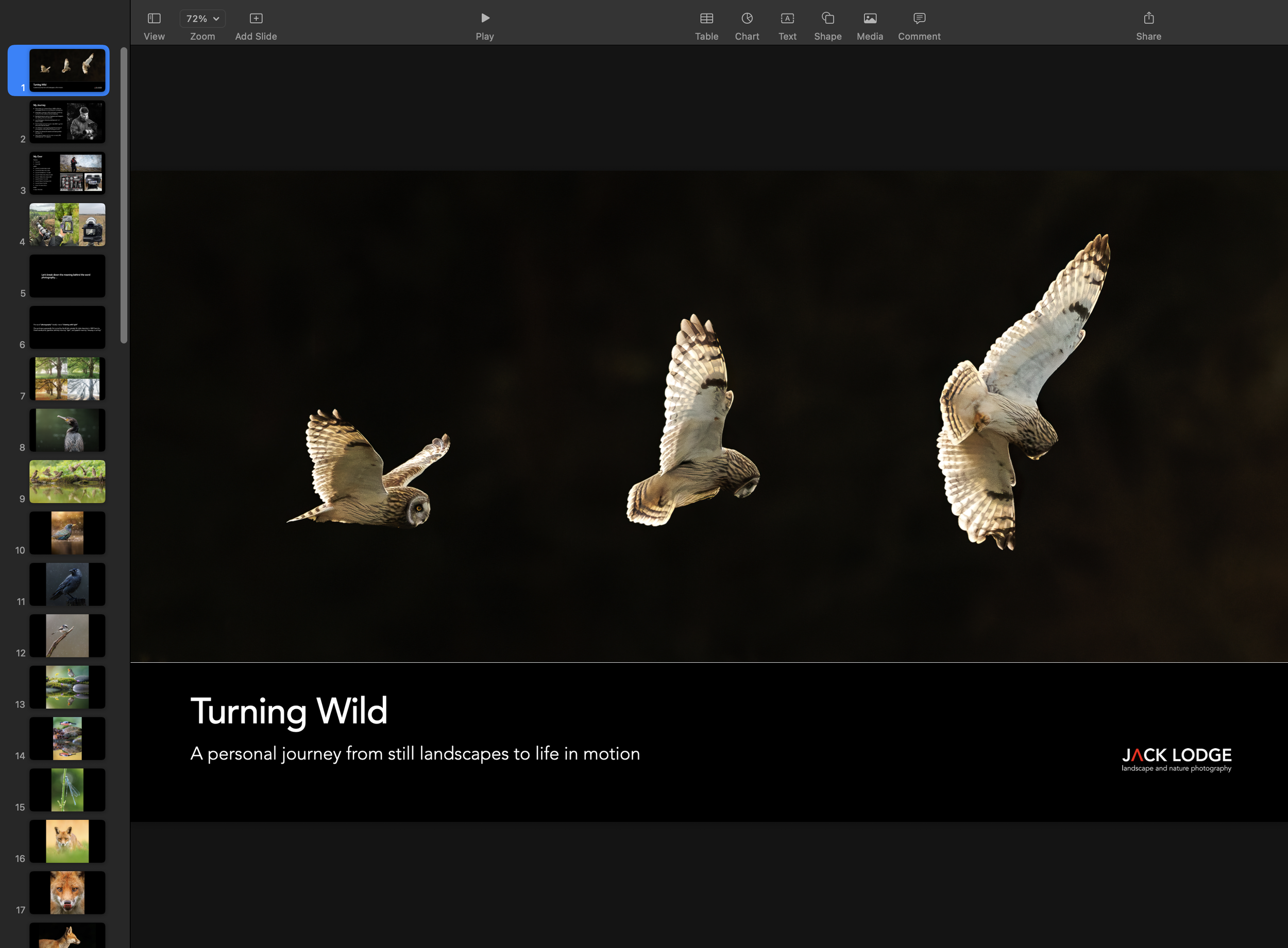Click the Turning Wild title text
This screenshot has width=1288, height=948.
(x=289, y=712)
